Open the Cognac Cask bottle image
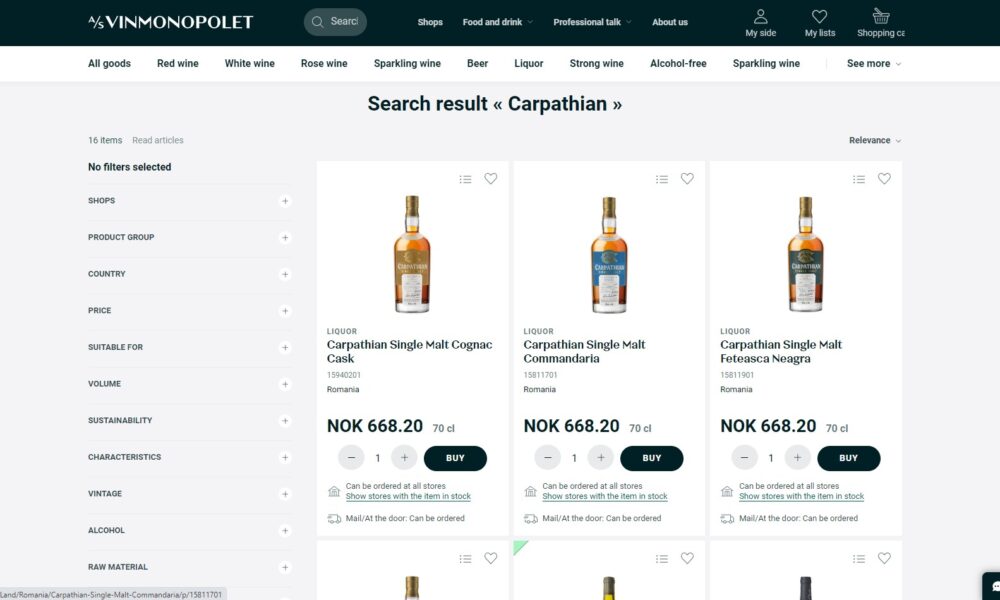 412,255
